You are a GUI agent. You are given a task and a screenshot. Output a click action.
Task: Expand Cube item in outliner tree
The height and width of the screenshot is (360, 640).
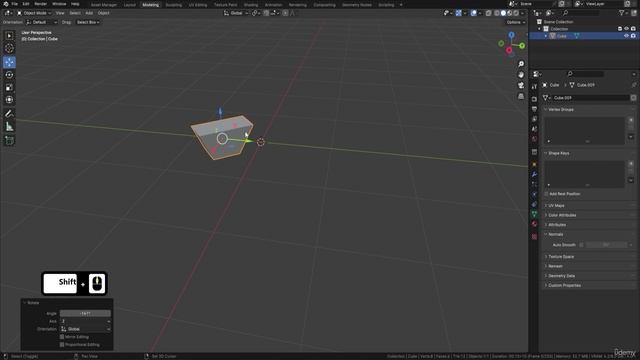pyautogui.click(x=546, y=36)
